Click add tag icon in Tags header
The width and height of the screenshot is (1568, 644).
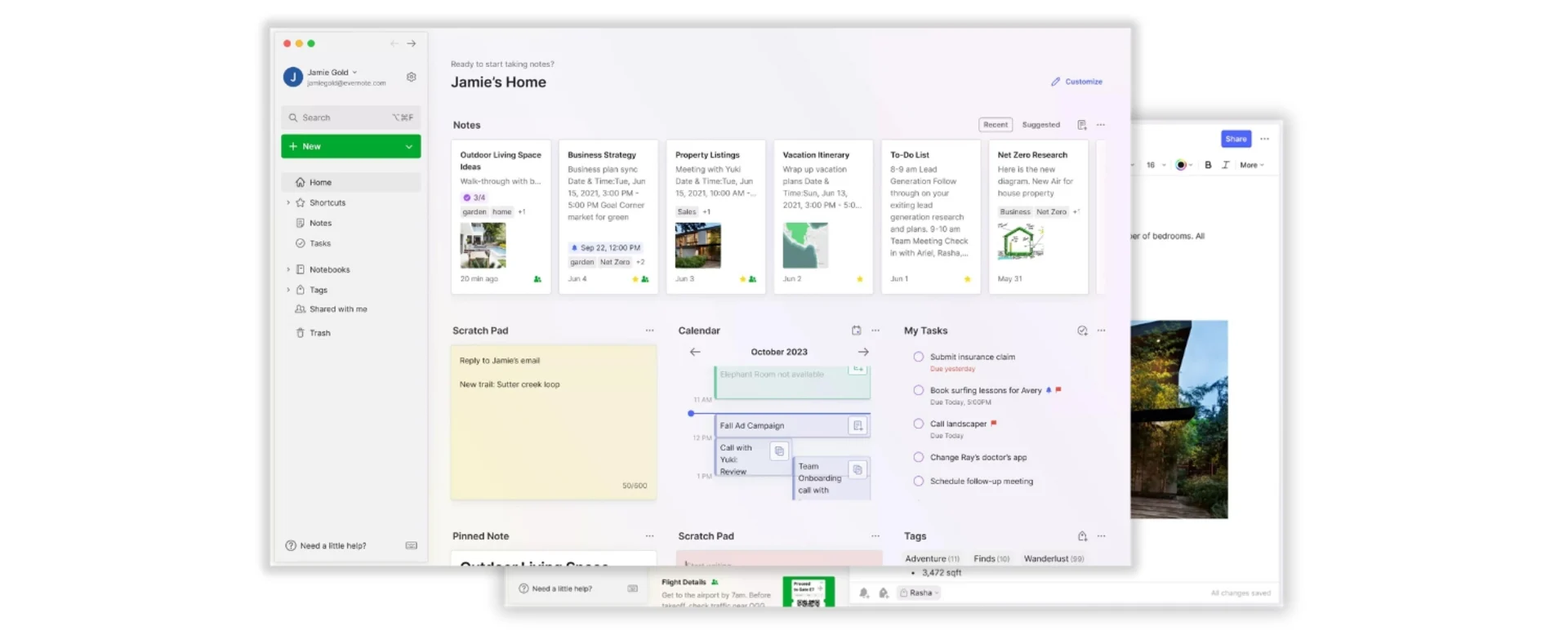click(x=1082, y=536)
